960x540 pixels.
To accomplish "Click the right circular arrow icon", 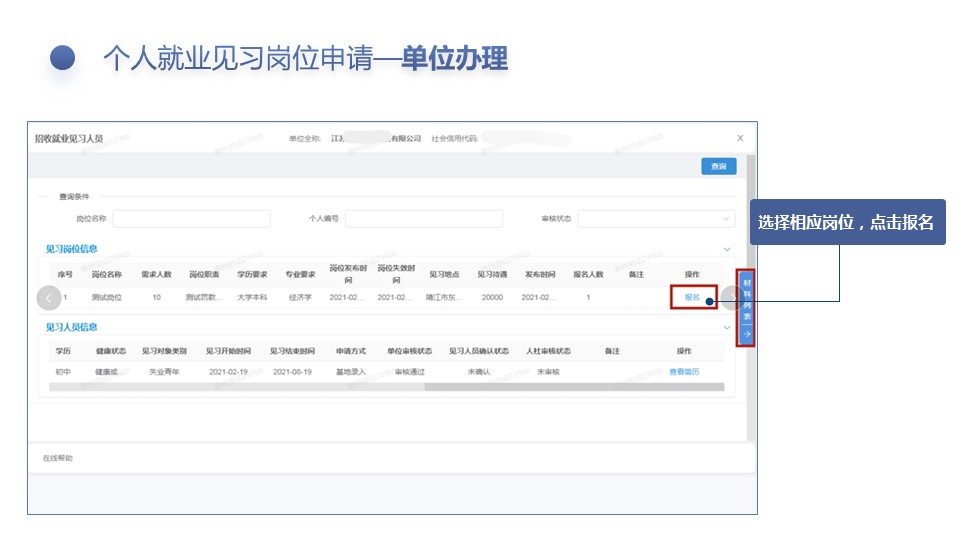I will (x=730, y=297).
